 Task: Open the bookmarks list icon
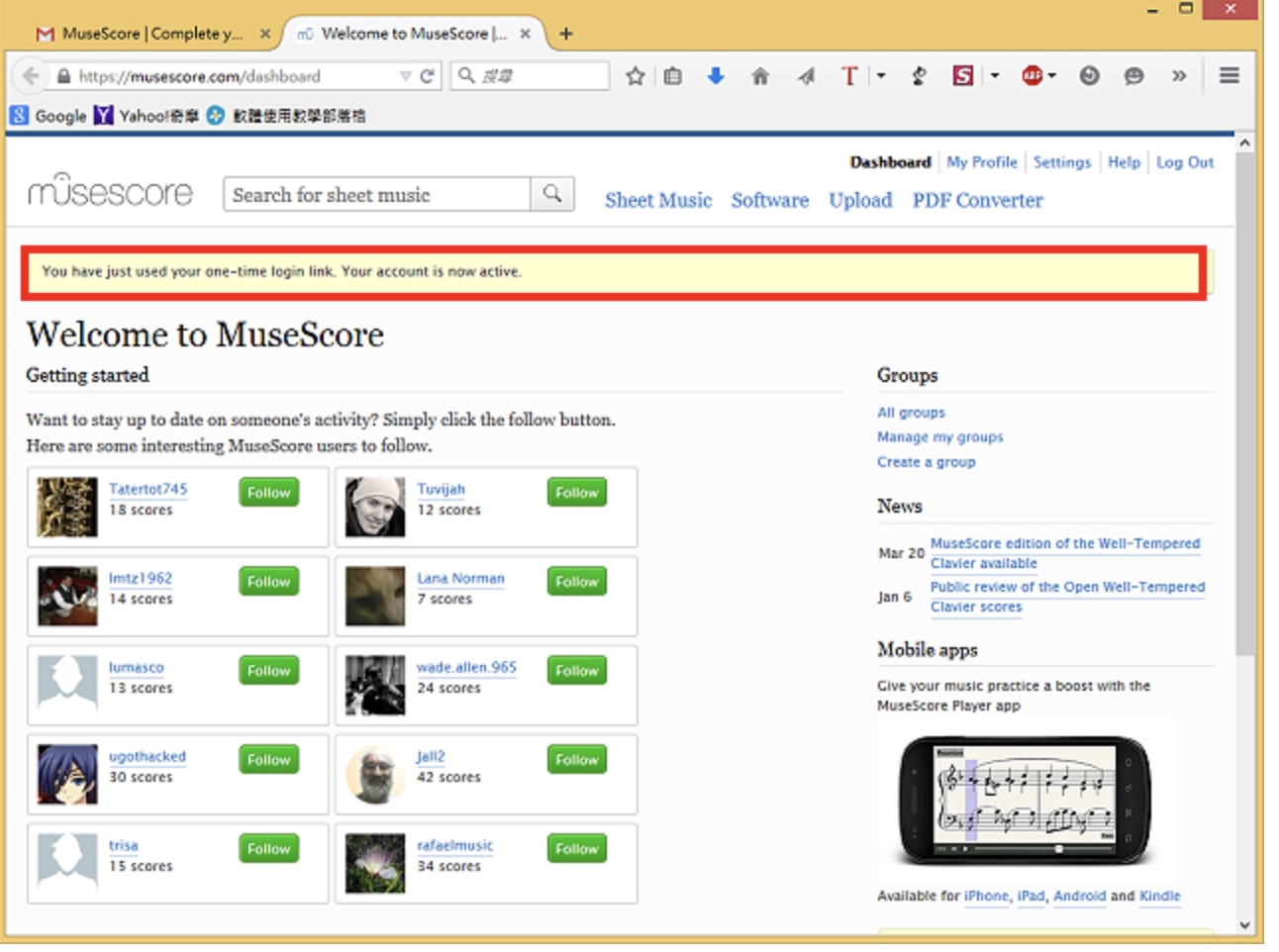point(673,76)
